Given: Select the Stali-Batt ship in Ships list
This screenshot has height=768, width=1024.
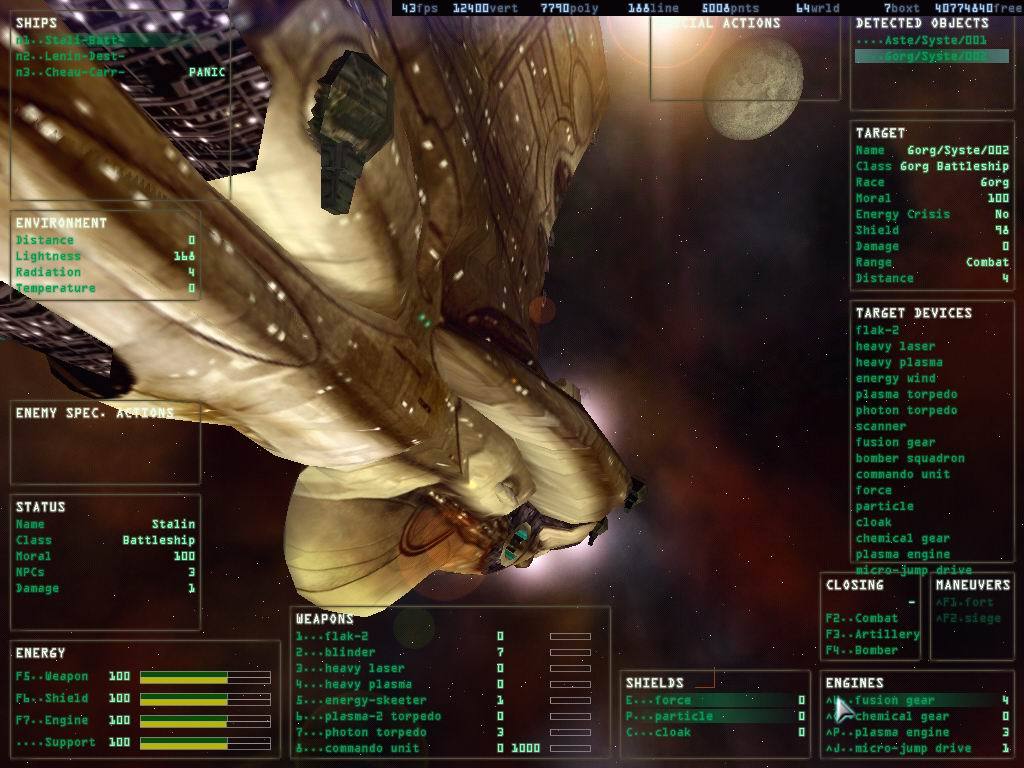Looking at the screenshot, I should pyautogui.click(x=70, y=41).
